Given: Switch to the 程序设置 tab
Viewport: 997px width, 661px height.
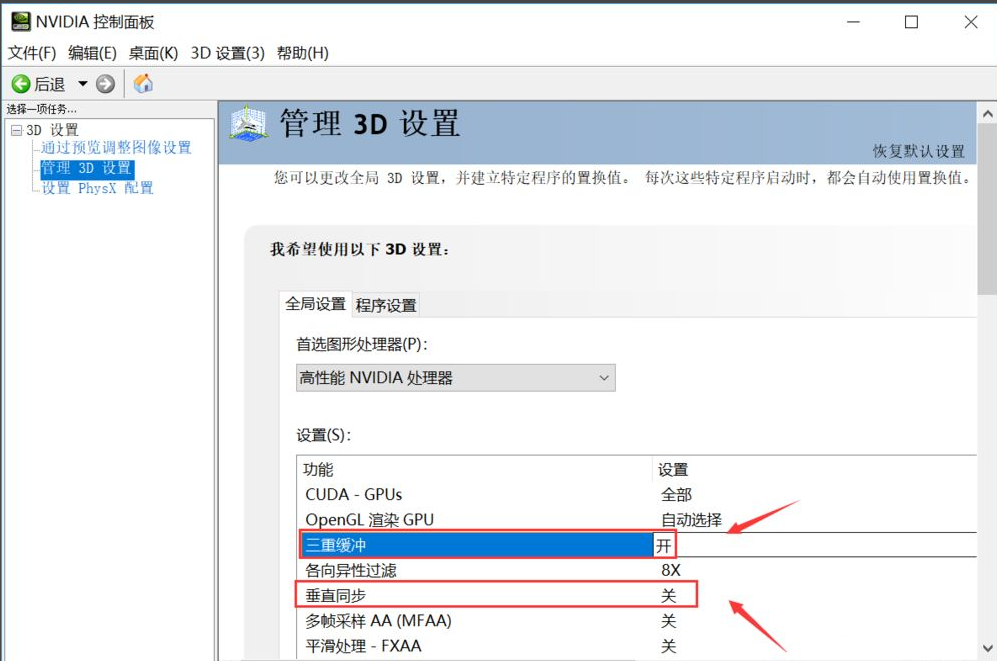Looking at the screenshot, I should pos(386,306).
